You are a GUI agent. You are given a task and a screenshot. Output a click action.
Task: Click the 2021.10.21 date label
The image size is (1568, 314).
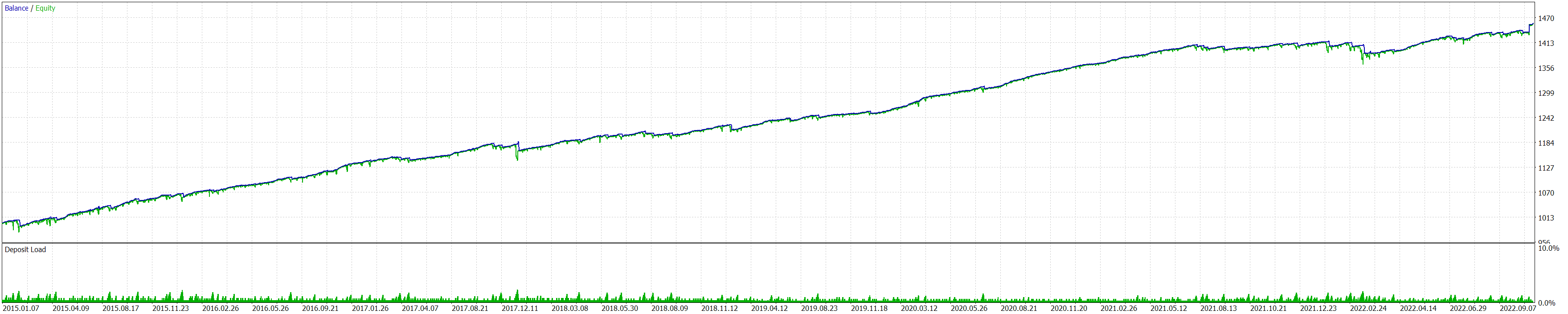tap(1269, 309)
